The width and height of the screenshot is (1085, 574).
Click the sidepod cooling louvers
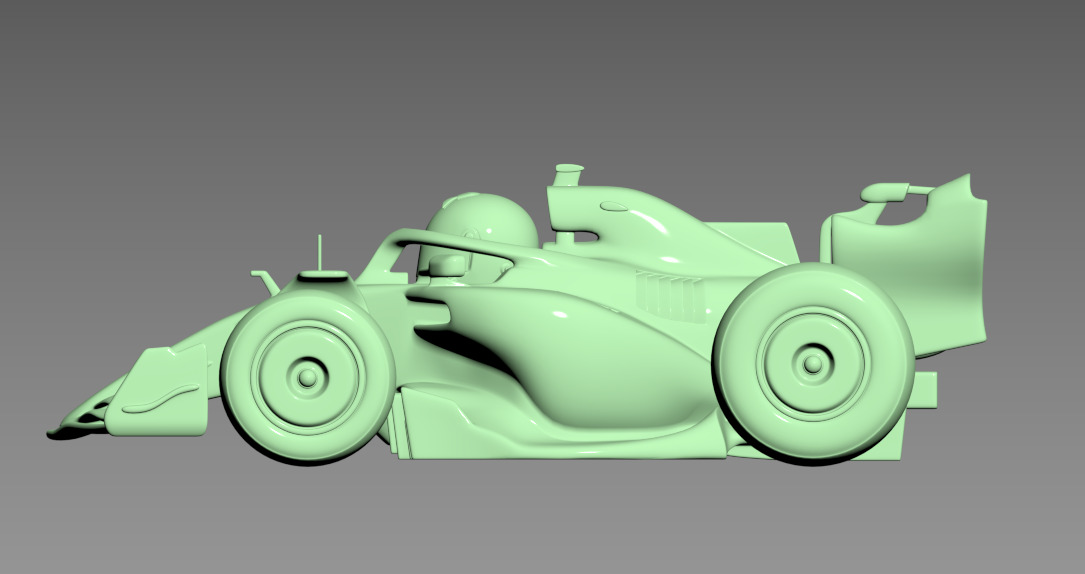(x=670, y=296)
